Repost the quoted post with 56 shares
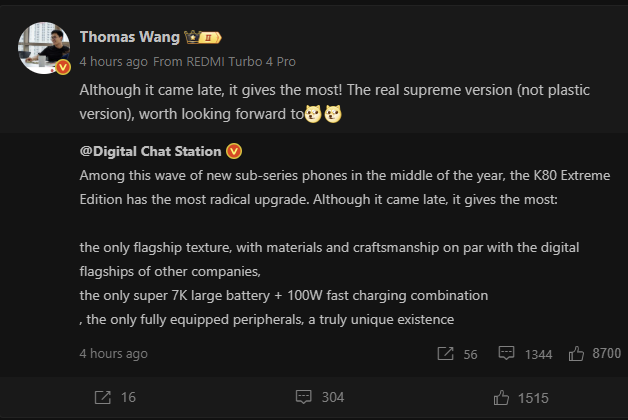628x420 pixels. click(x=457, y=354)
